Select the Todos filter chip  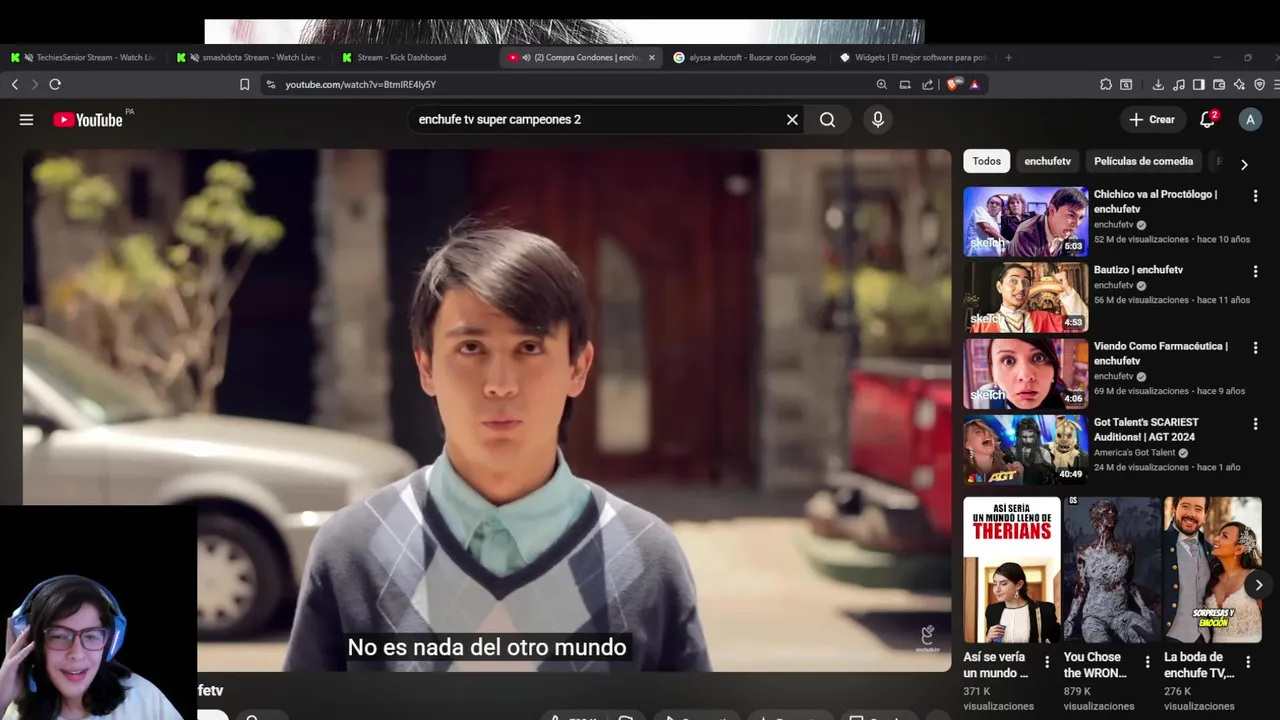click(x=986, y=161)
